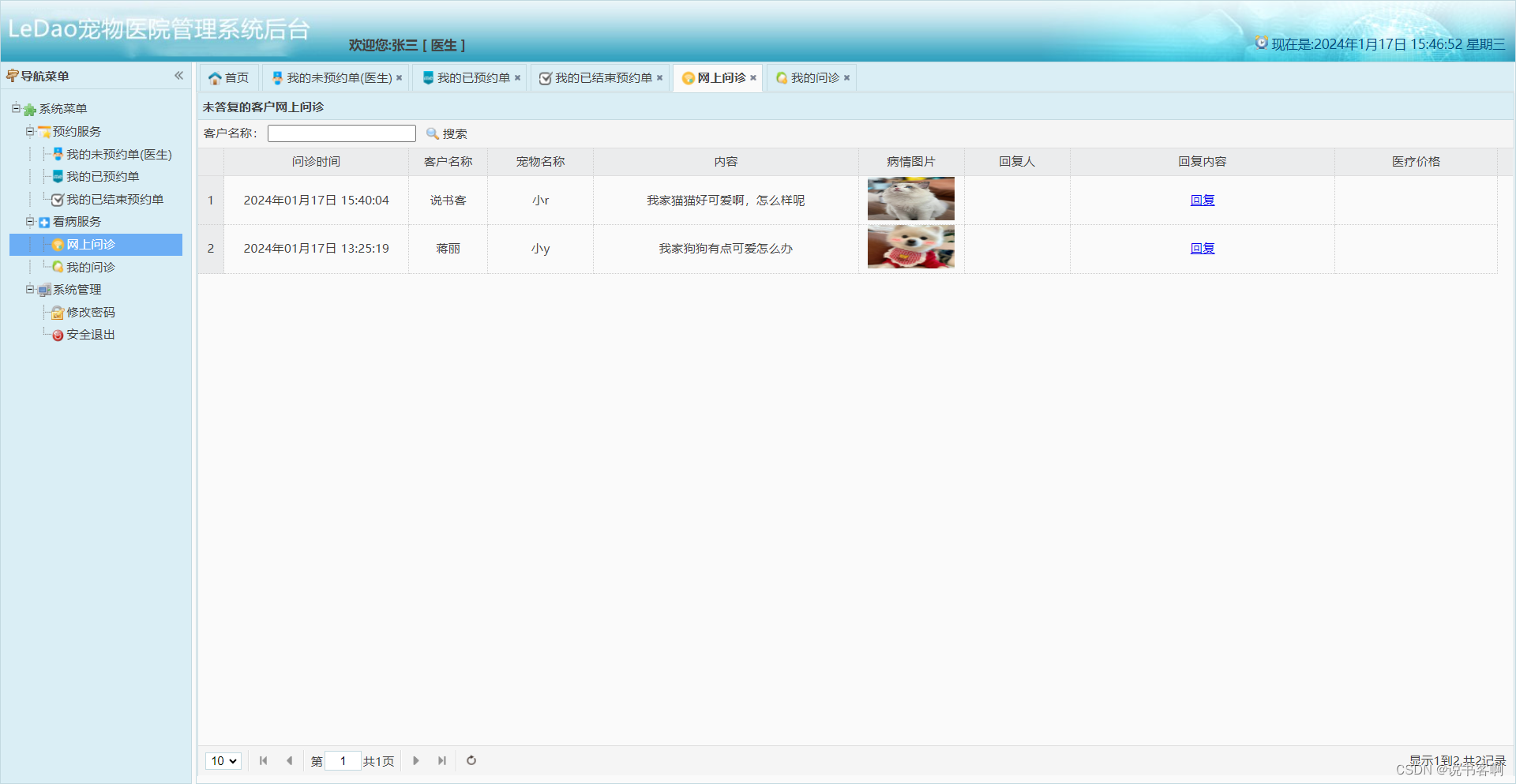Open 我的已预约单 in sidebar tree

[103, 177]
